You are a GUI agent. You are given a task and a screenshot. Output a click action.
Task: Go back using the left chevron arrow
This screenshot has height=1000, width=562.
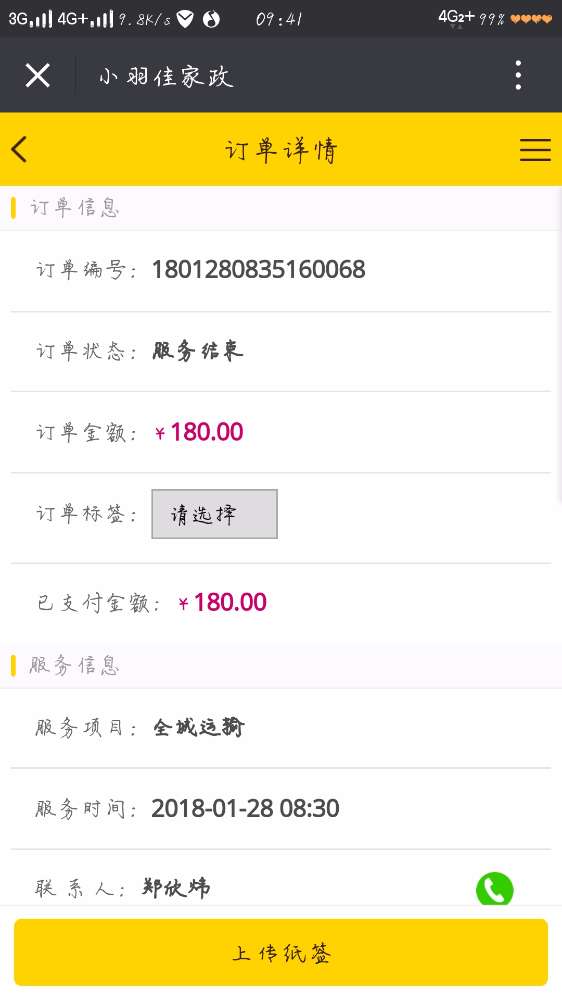19,150
